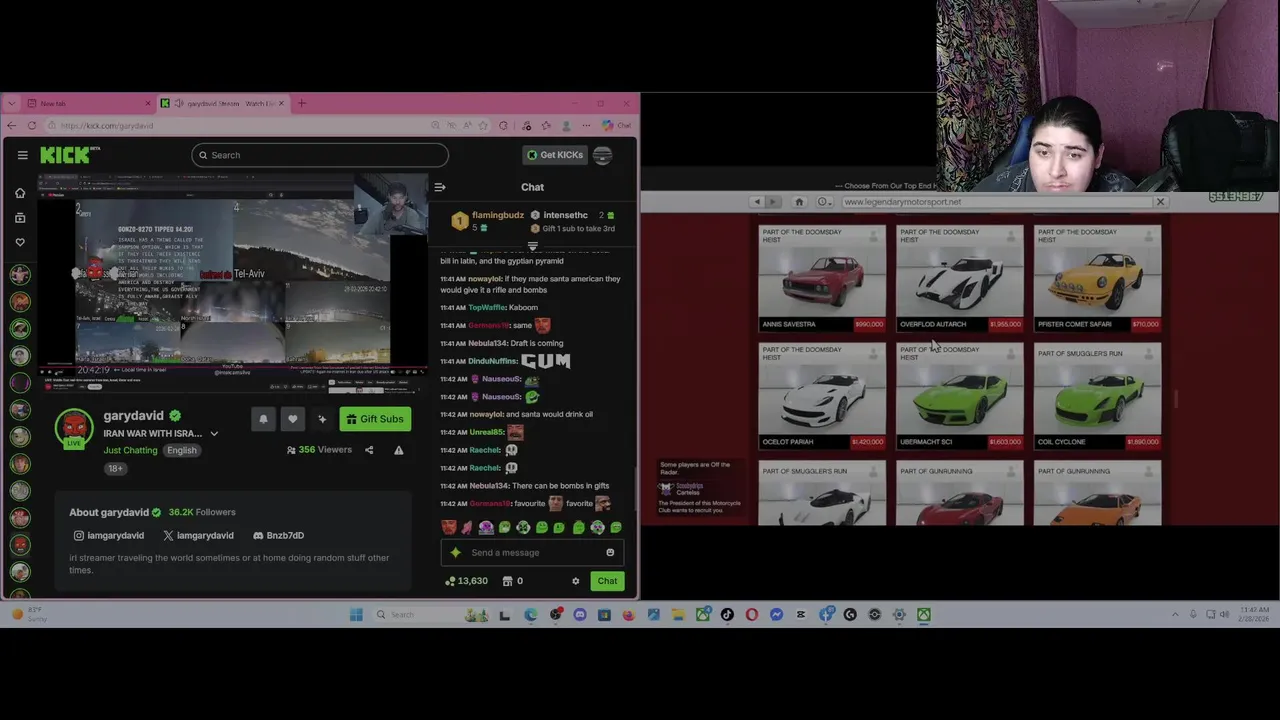The height and width of the screenshot is (720, 1280).
Task: Click the Get KICKs button
Action: (x=555, y=155)
